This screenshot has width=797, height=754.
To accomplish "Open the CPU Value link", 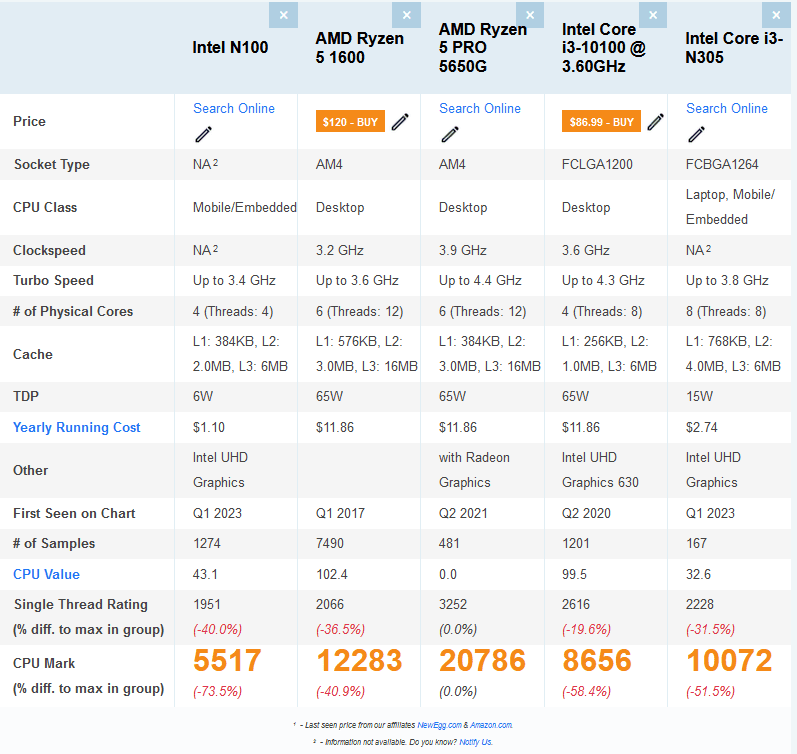I will (46, 575).
